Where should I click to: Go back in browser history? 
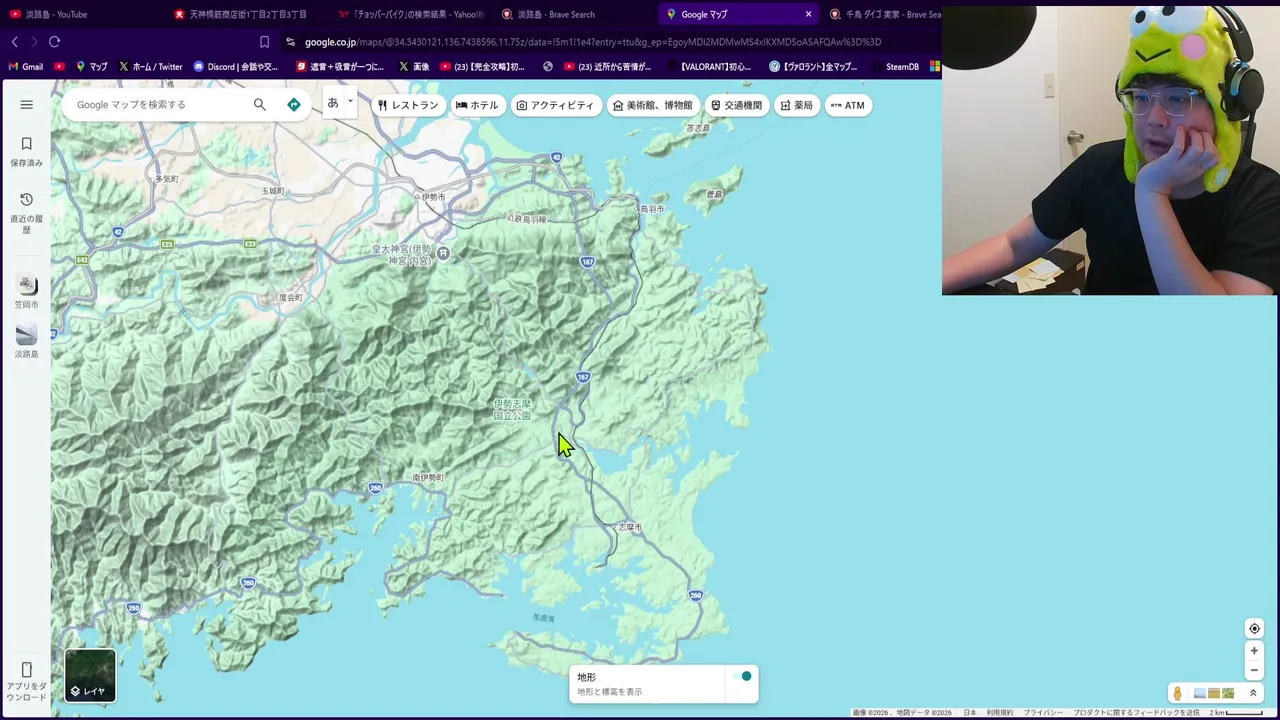(14, 42)
